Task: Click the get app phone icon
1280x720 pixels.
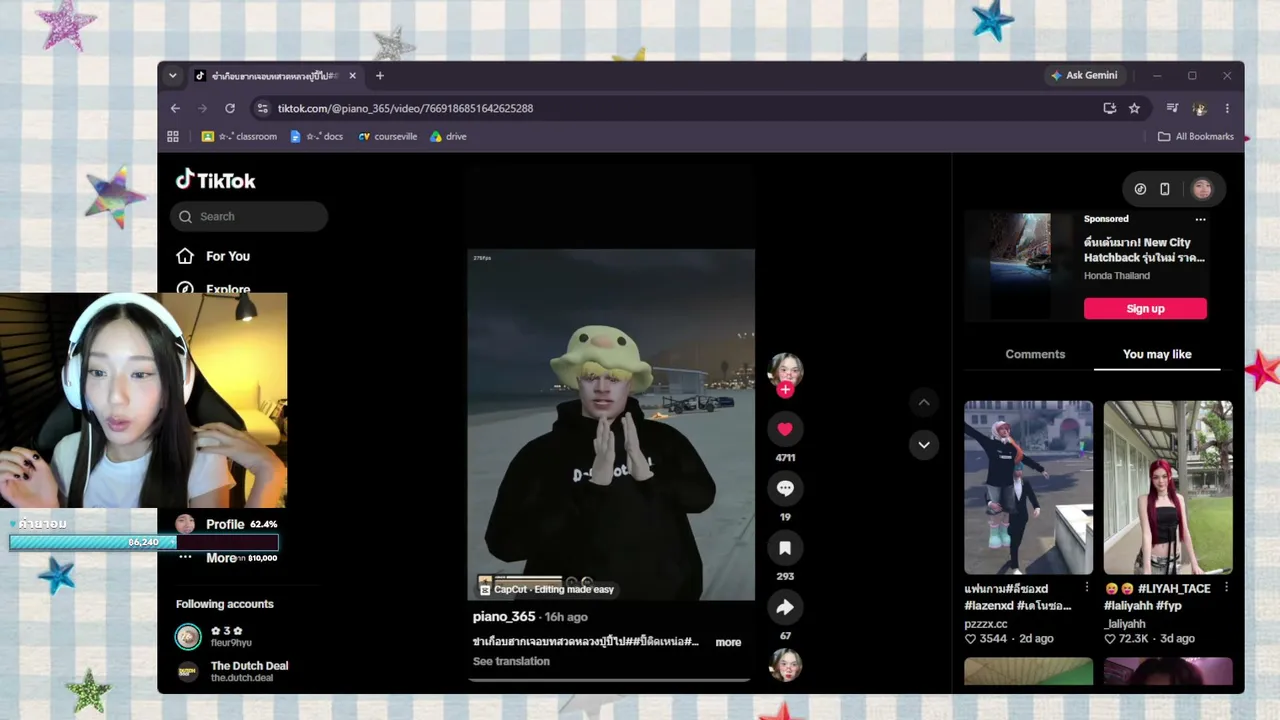Action: [x=1165, y=189]
